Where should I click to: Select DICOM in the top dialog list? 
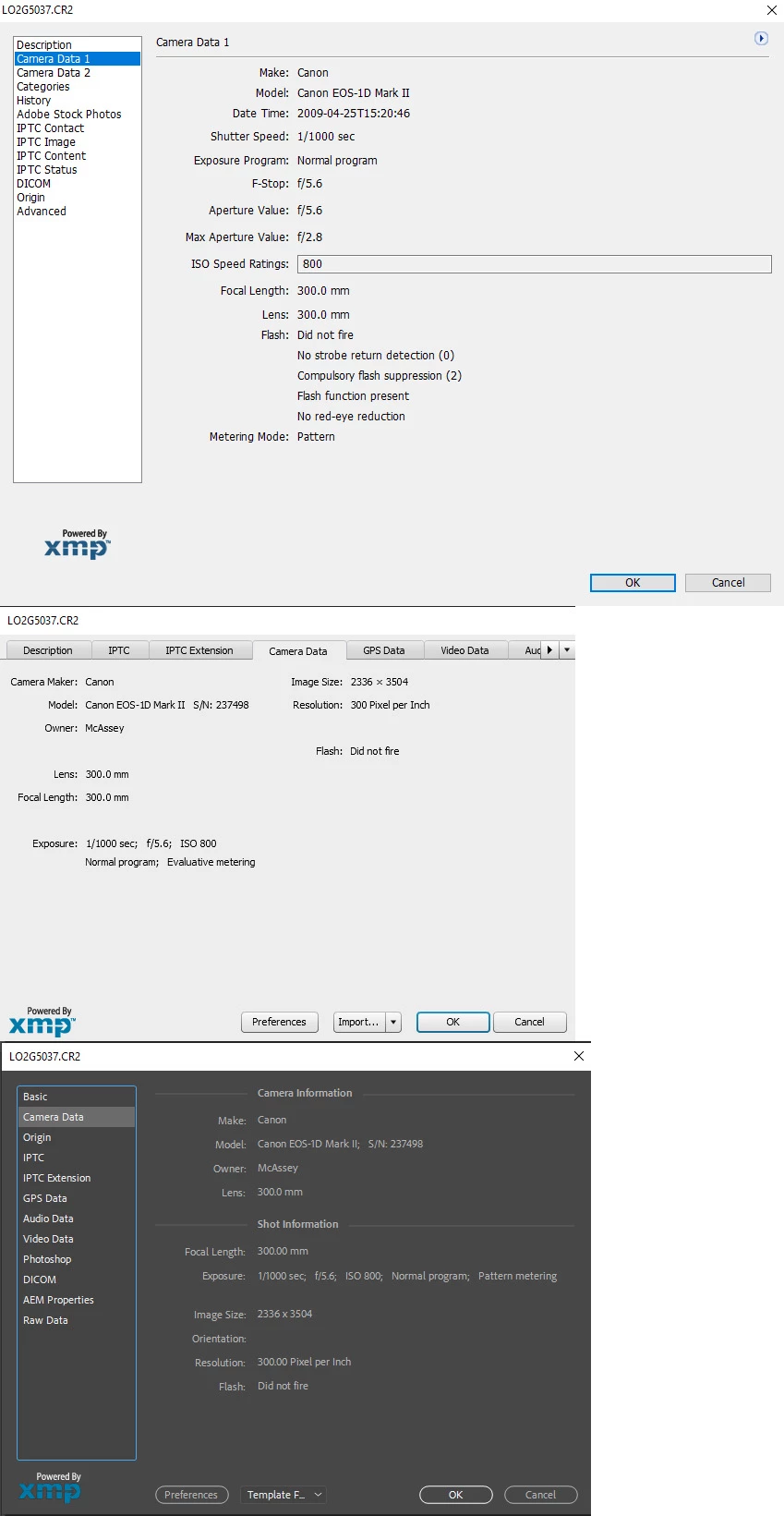point(78,183)
